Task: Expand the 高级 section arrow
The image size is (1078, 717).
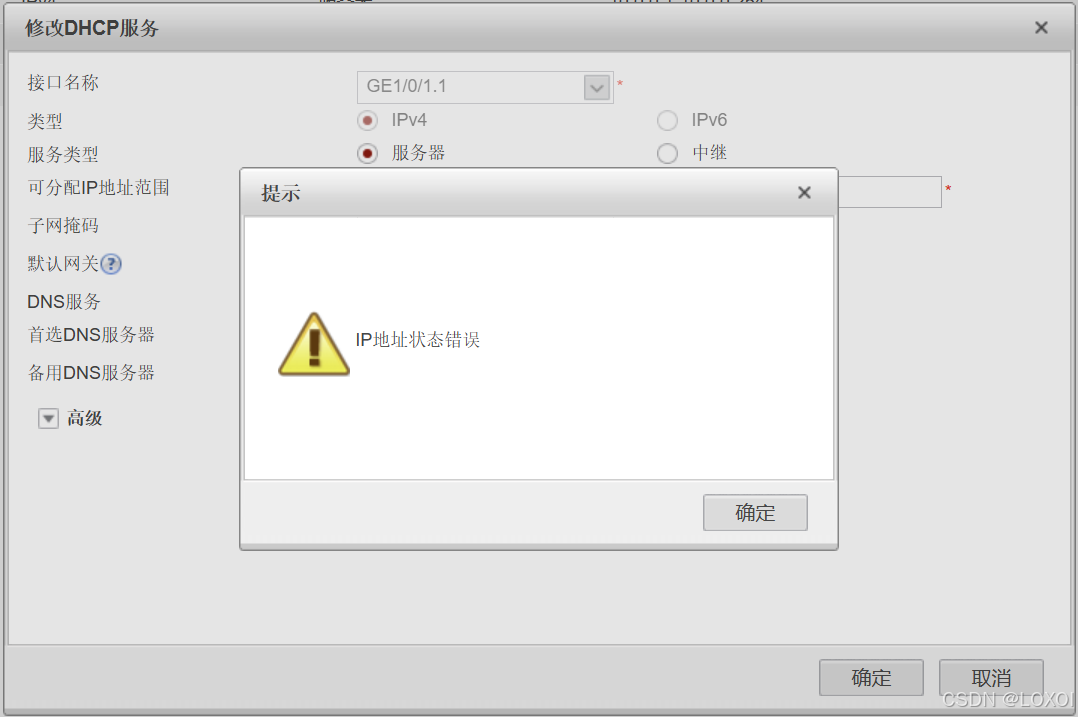Action: point(48,418)
